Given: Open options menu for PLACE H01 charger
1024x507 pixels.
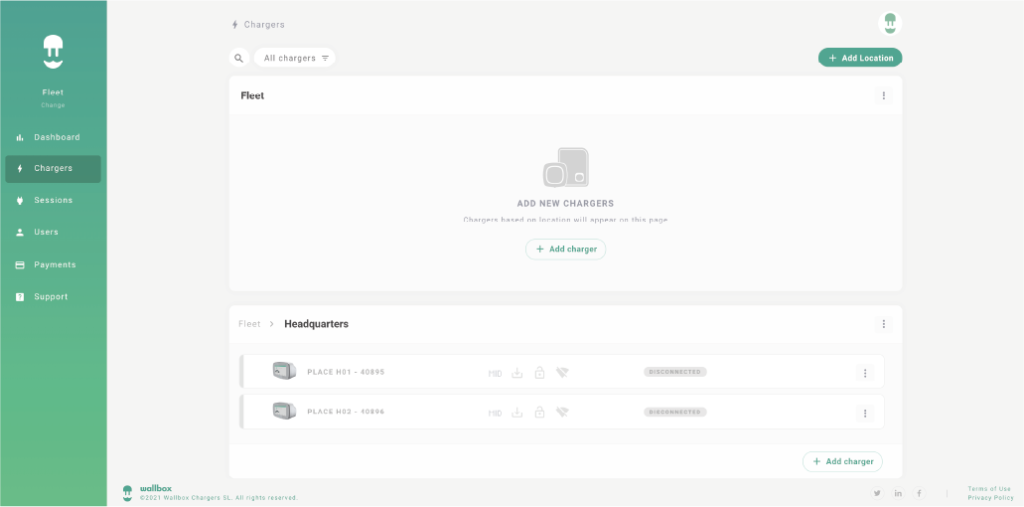Looking at the screenshot, I should pyautogui.click(x=865, y=373).
